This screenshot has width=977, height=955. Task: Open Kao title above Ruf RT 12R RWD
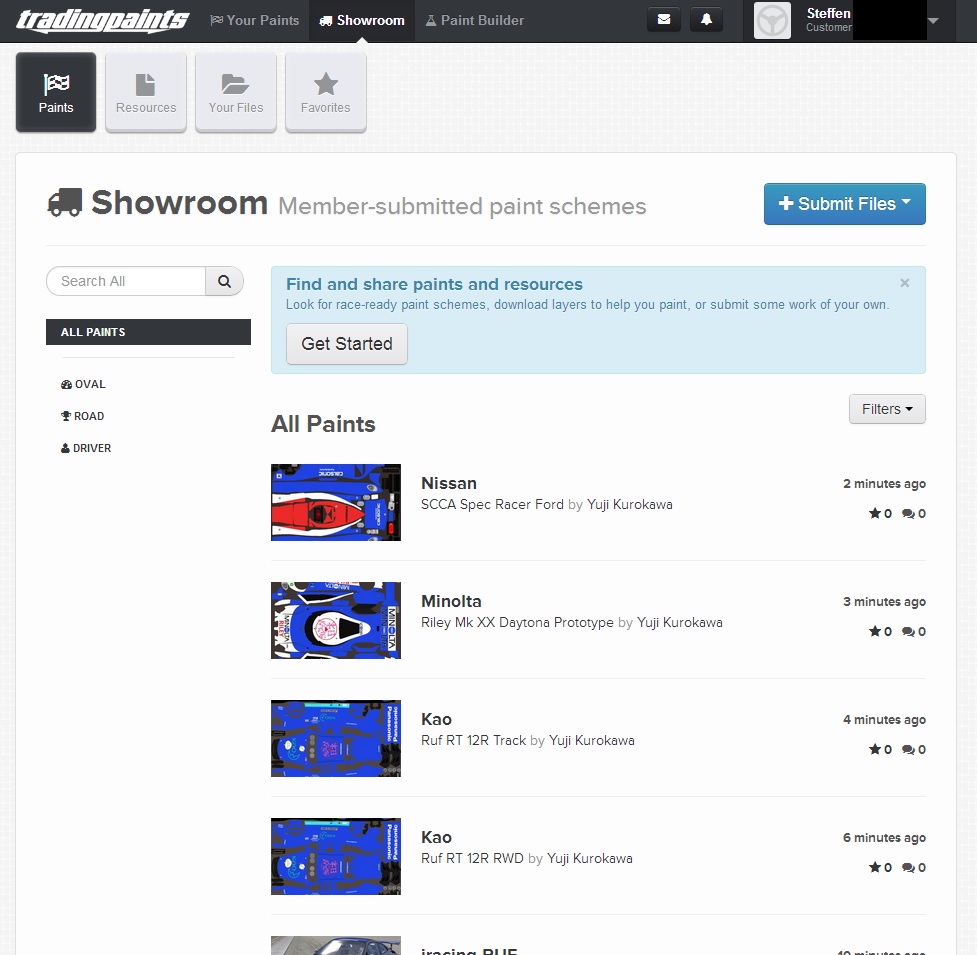point(436,837)
